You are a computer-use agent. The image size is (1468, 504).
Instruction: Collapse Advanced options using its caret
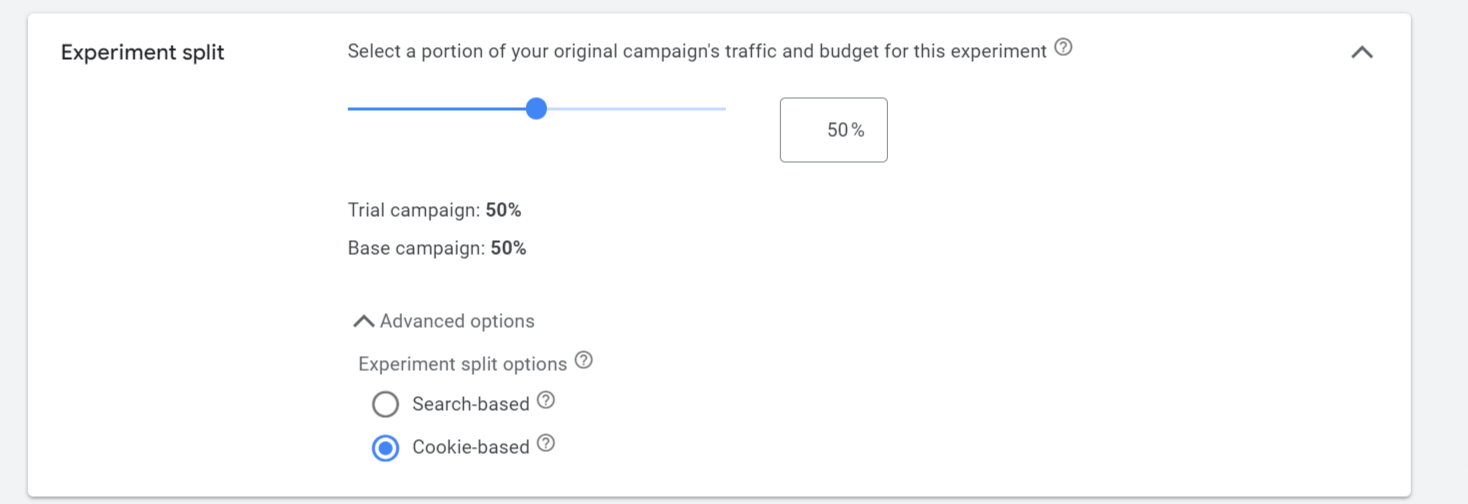pos(364,321)
